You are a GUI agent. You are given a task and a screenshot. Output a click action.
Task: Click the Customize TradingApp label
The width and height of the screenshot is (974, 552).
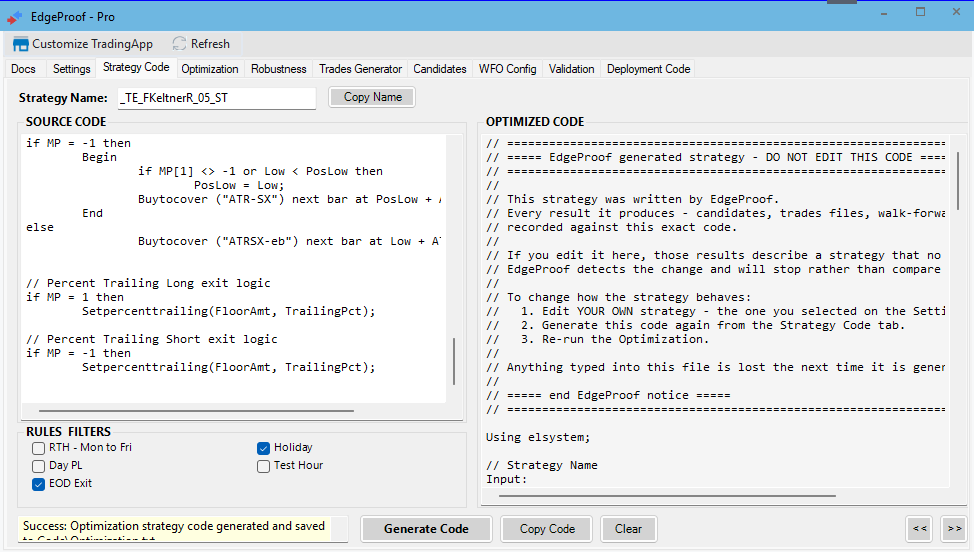click(x=93, y=44)
